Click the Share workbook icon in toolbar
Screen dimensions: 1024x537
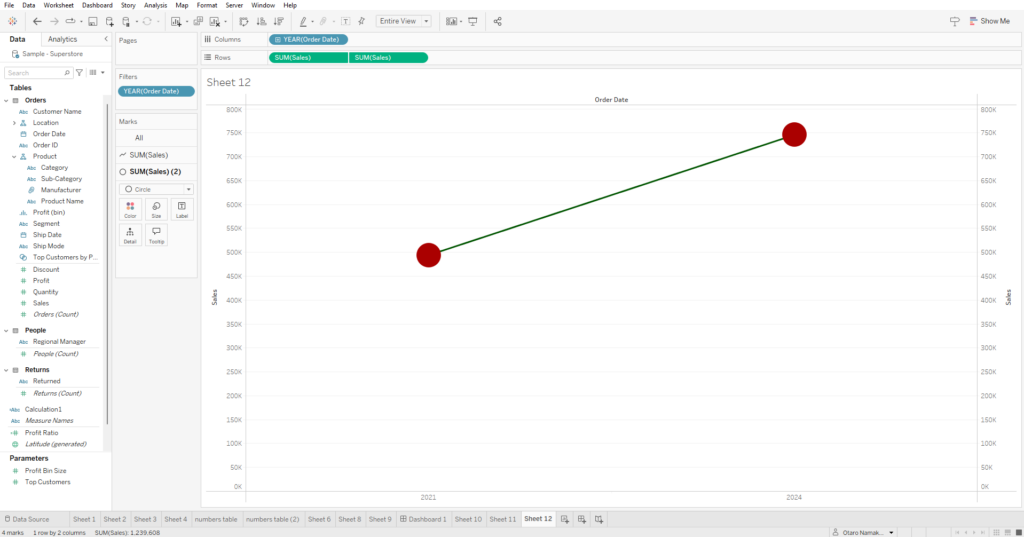coord(498,22)
